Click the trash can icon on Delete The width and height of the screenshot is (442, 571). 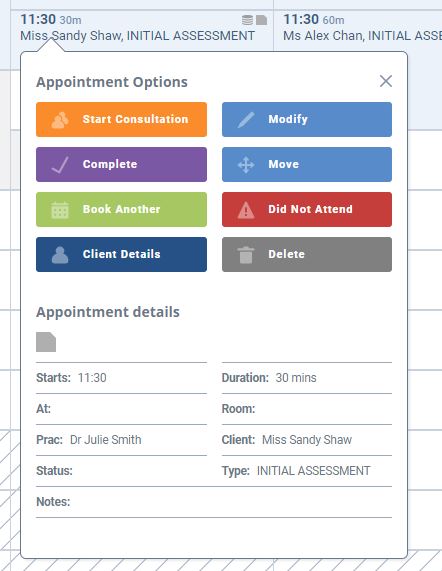click(246, 255)
